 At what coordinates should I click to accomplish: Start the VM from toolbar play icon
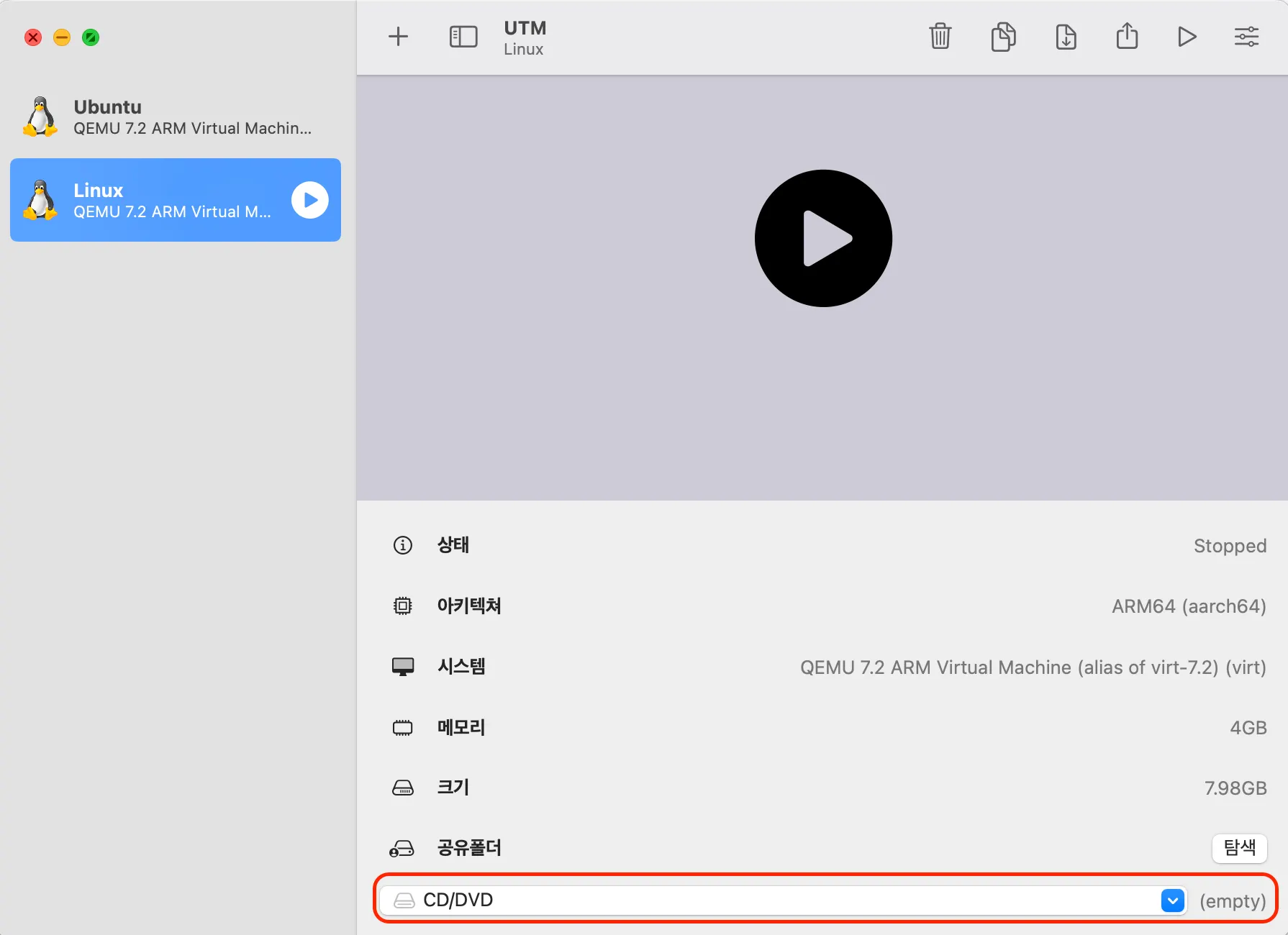pos(1187,37)
